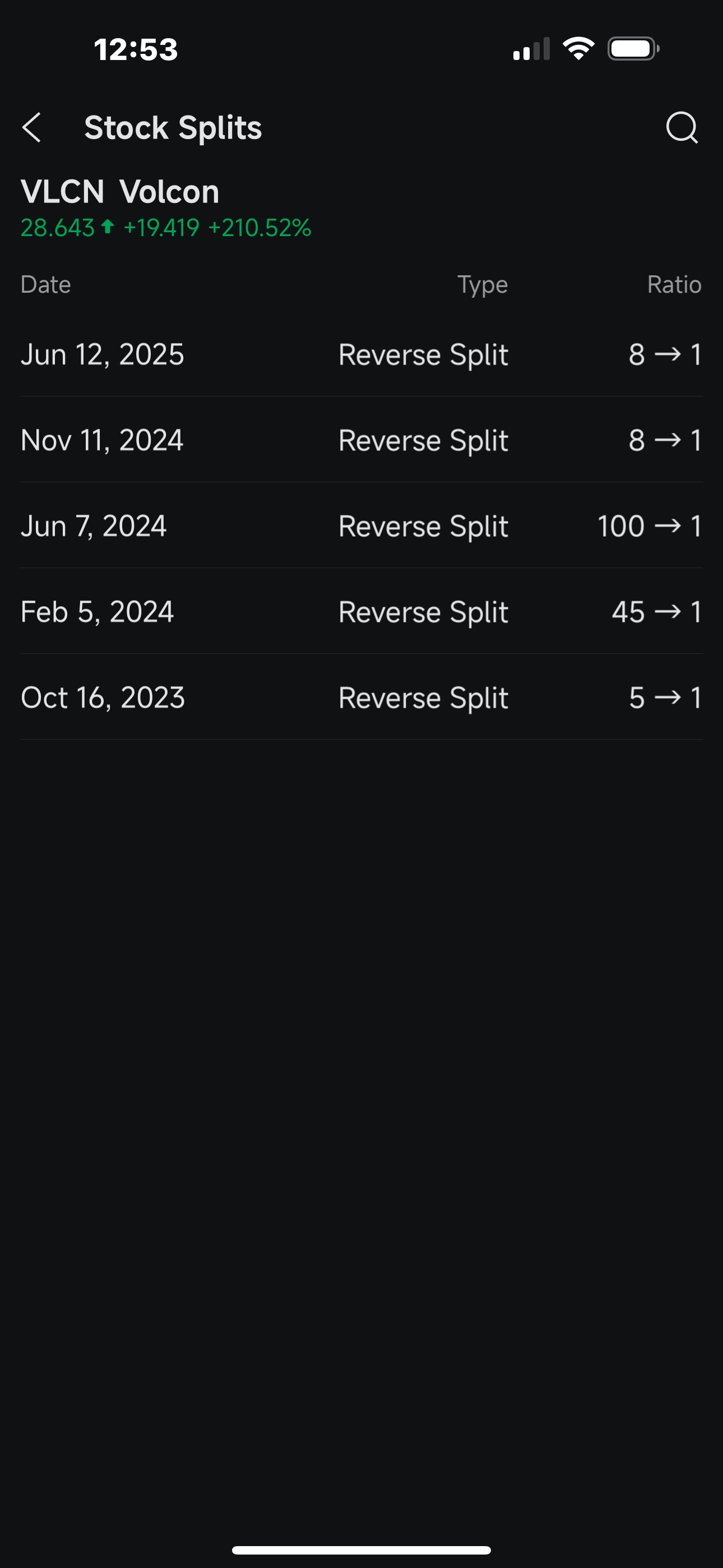Tap the home indicator bar

(361, 1549)
